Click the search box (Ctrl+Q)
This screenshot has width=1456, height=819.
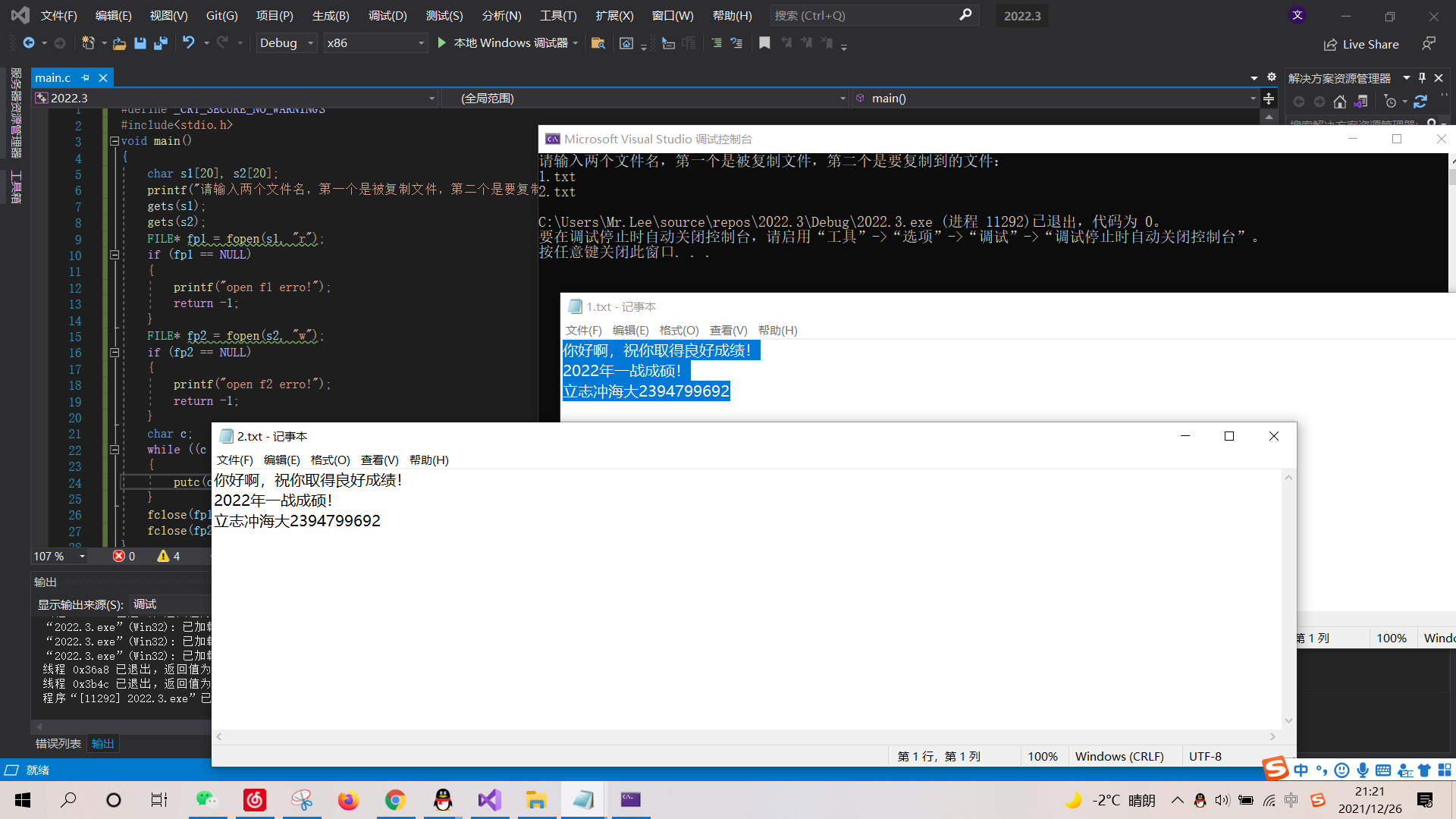pyautogui.click(x=864, y=15)
